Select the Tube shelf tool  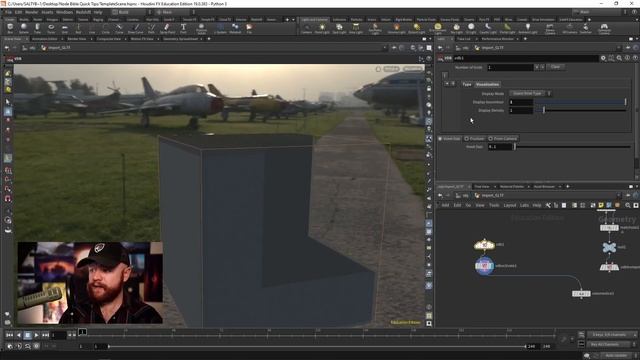click(x=37, y=28)
